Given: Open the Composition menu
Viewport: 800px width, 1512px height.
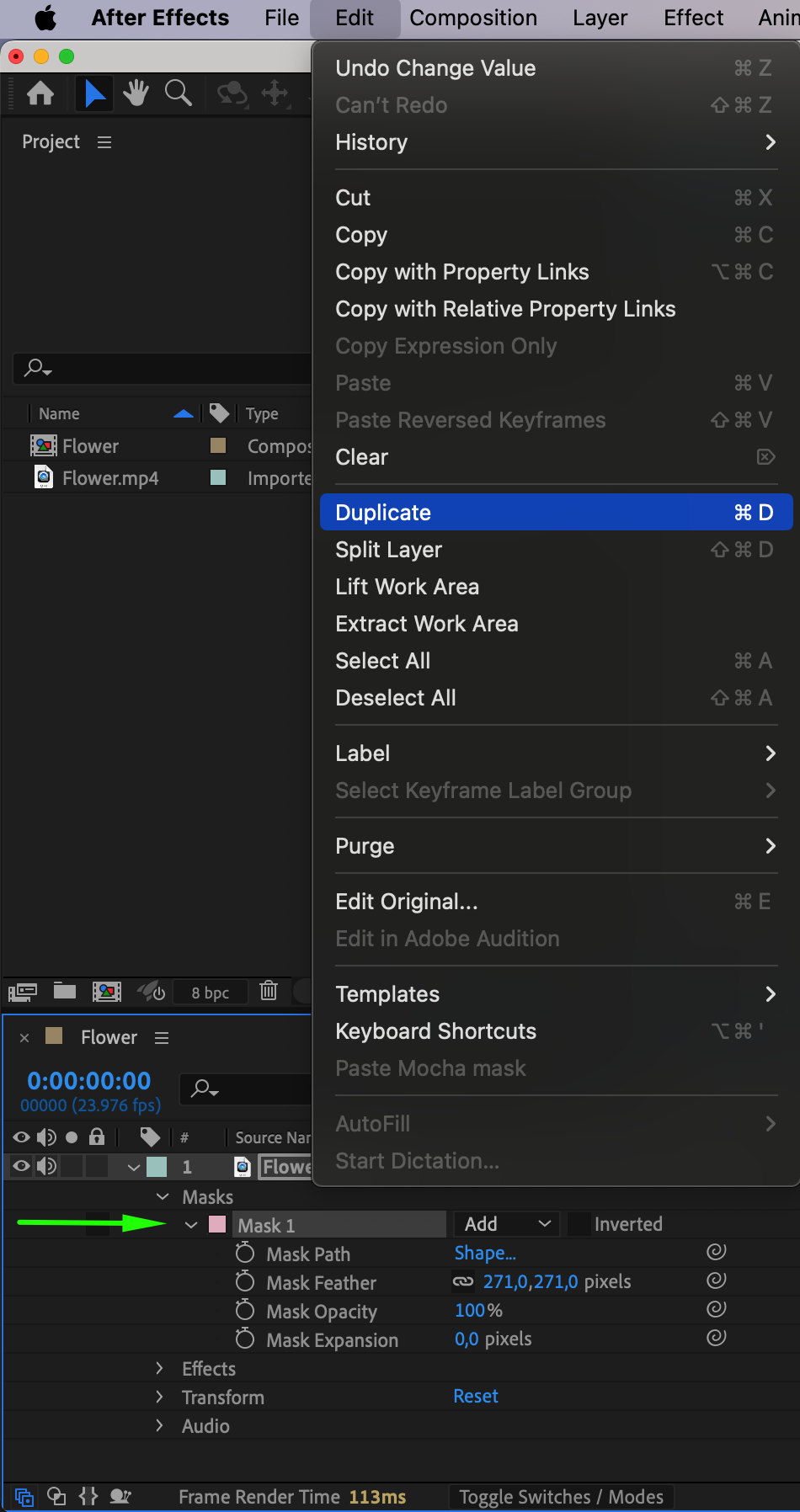Looking at the screenshot, I should 473,18.
